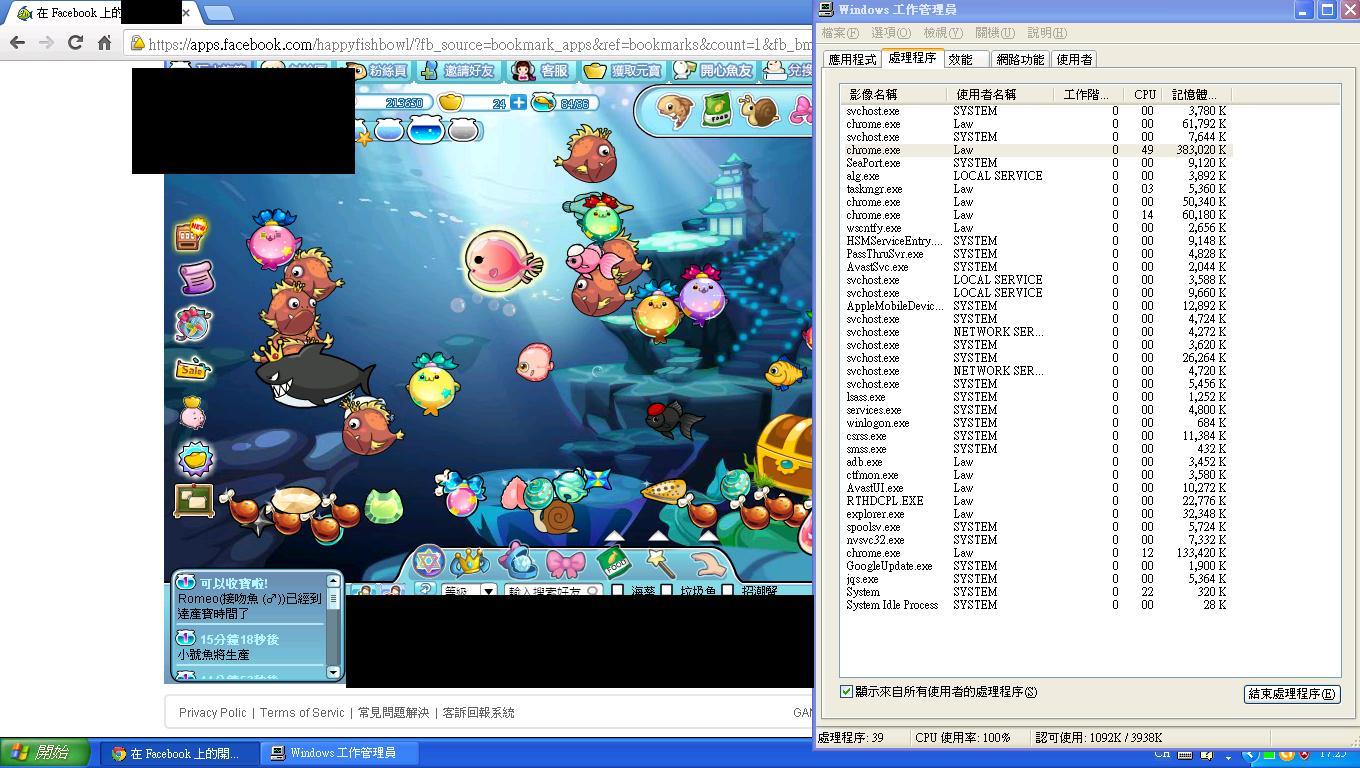Select the magic wand tool icon
The width and height of the screenshot is (1360, 768).
[x=661, y=562]
